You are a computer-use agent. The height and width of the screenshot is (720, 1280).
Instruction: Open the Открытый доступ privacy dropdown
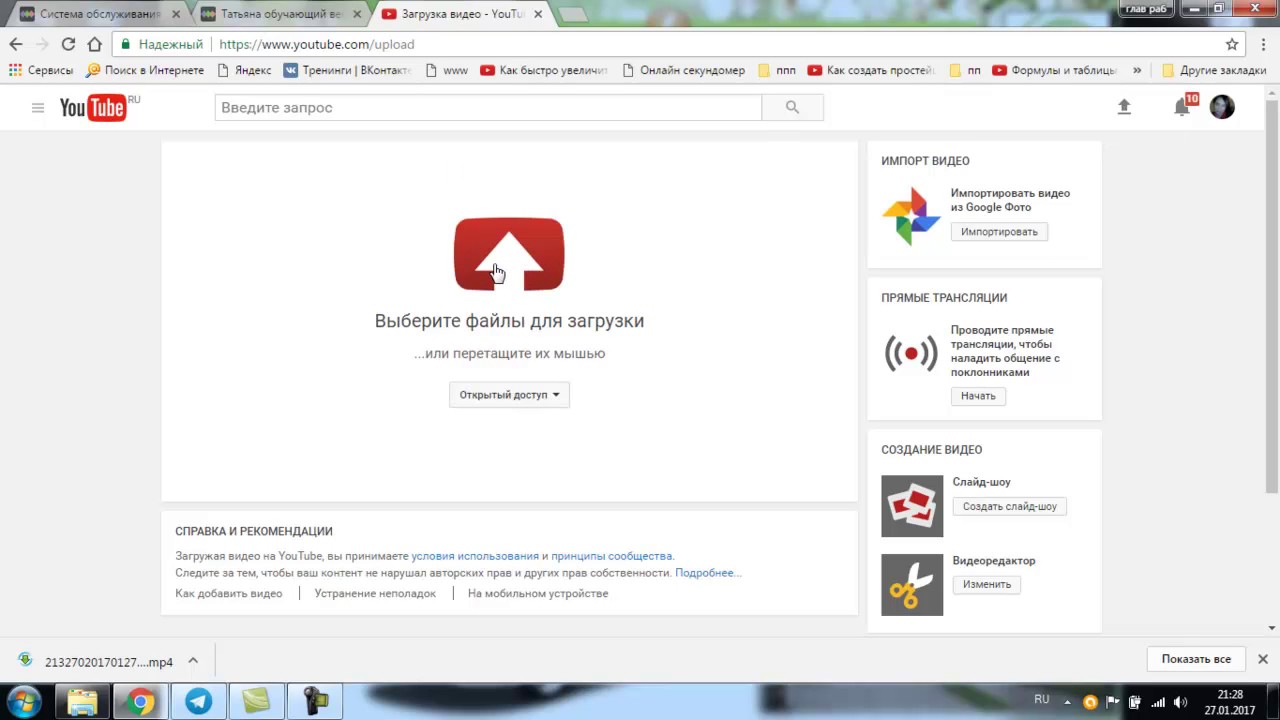tap(509, 395)
